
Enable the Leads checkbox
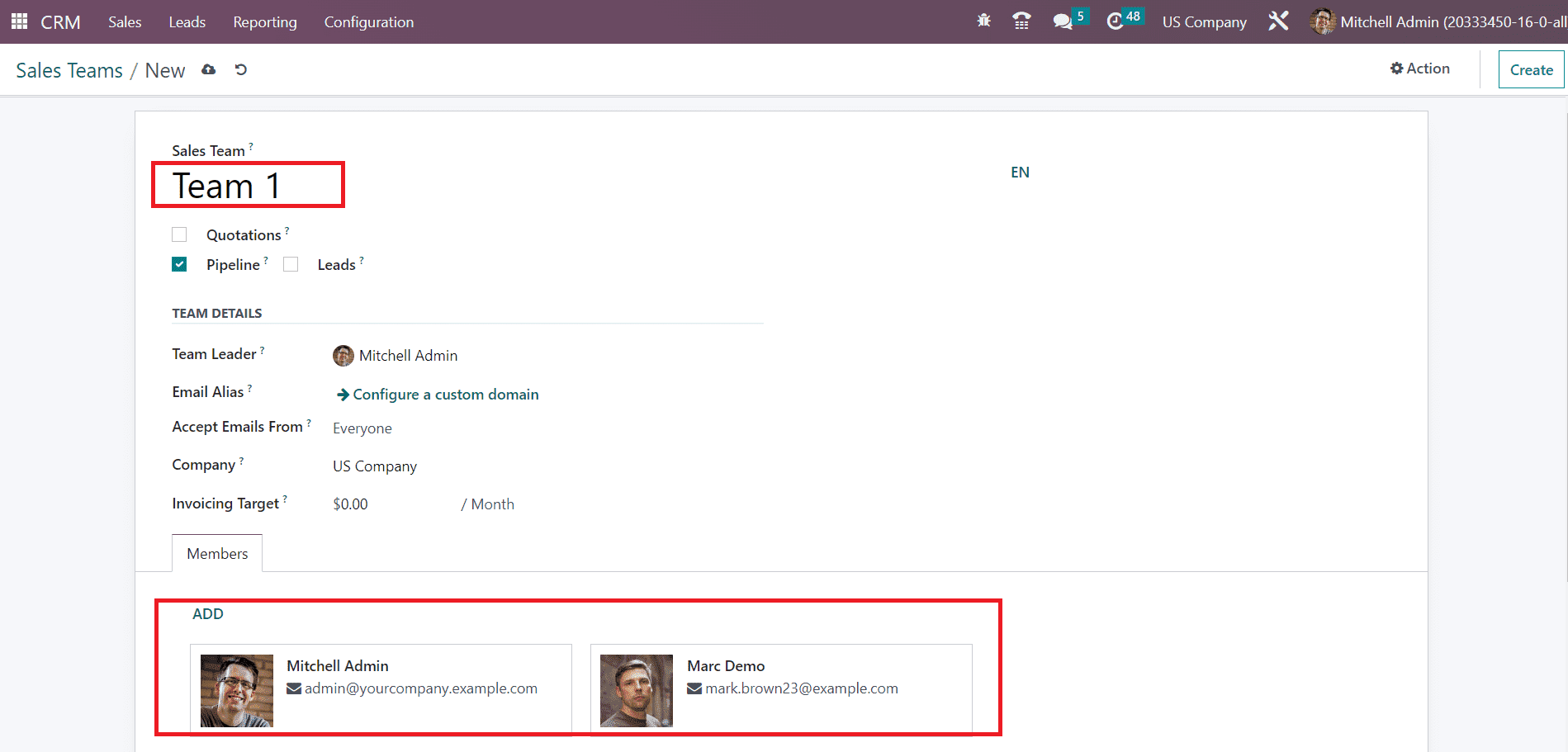click(x=291, y=264)
